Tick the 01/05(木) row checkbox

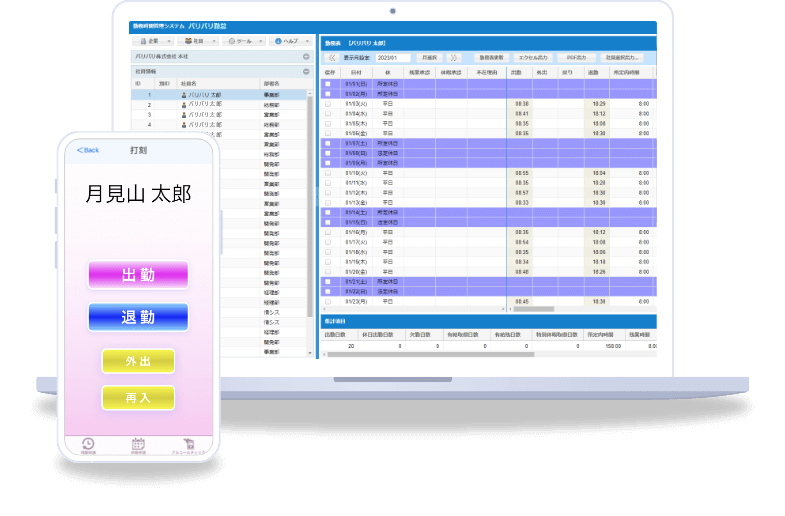pyautogui.click(x=328, y=124)
